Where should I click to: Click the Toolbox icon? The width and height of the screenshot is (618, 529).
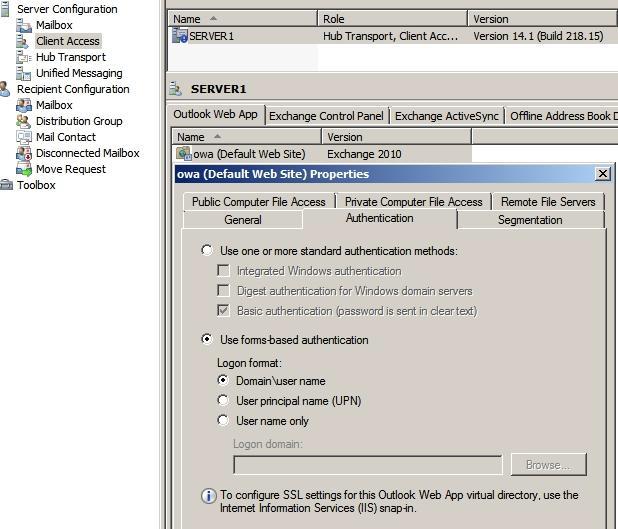coord(6,185)
